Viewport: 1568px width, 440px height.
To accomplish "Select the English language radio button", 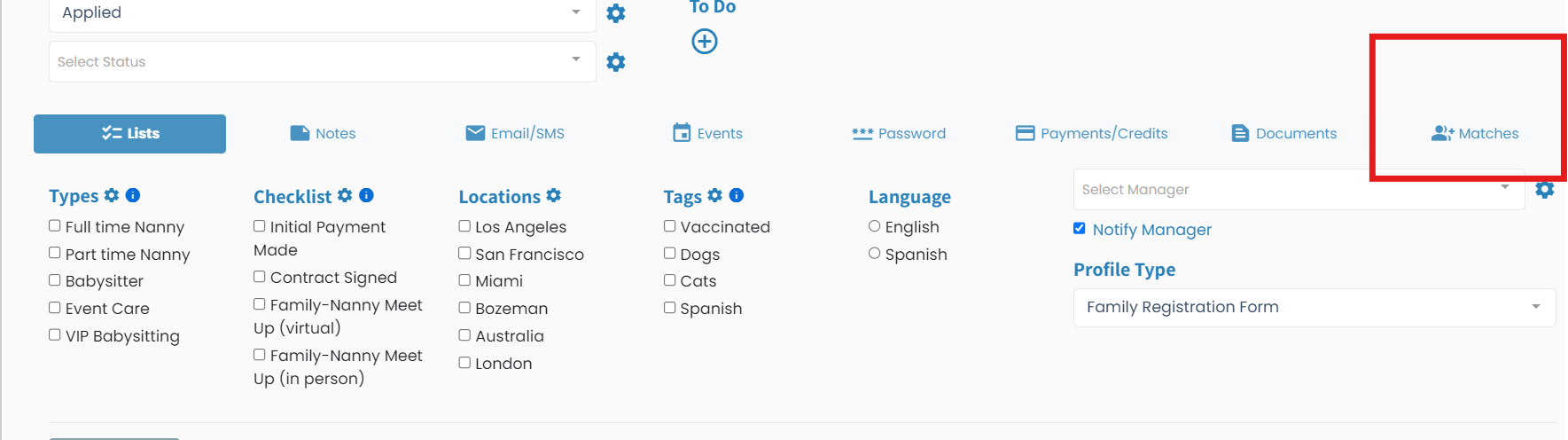I will [875, 226].
